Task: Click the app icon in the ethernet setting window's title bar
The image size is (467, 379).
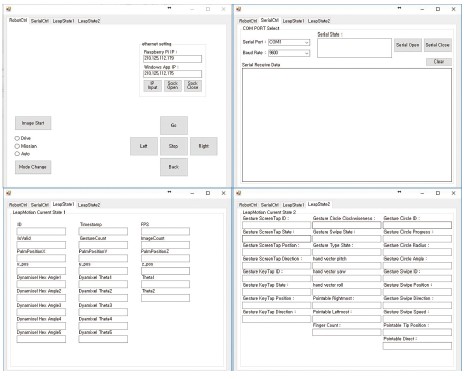Action: [9, 9]
